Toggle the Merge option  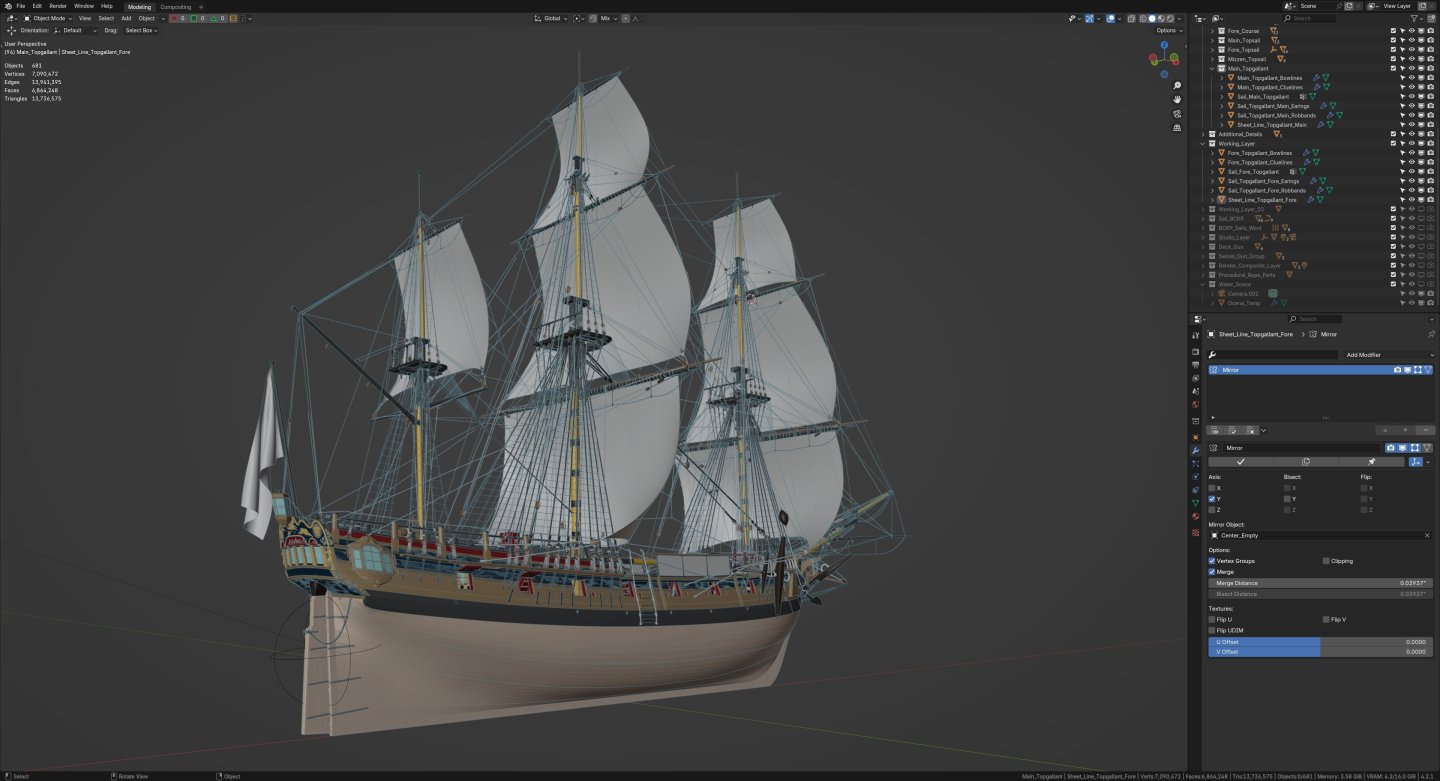click(x=1212, y=572)
